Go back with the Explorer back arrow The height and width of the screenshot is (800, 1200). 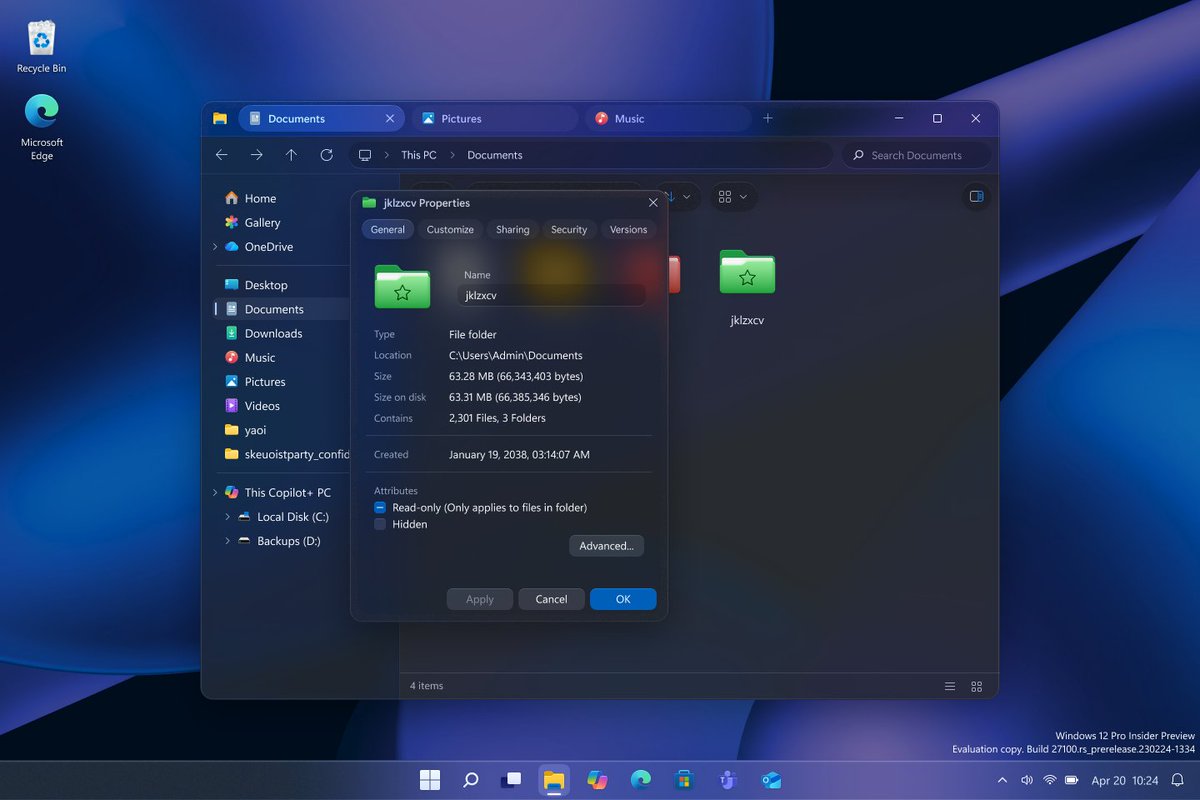tap(222, 155)
